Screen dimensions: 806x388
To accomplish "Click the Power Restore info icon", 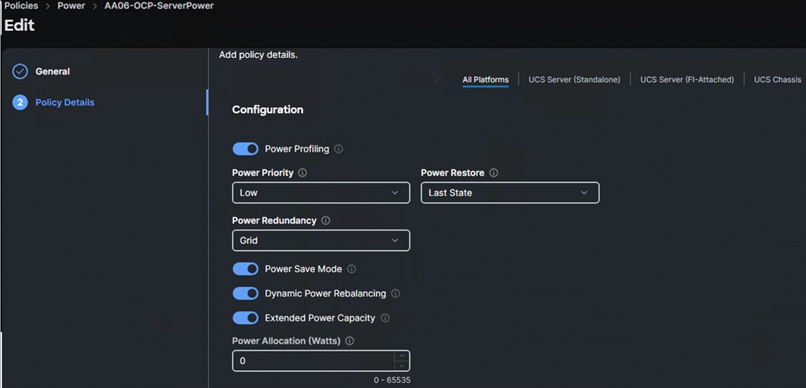I will click(493, 173).
